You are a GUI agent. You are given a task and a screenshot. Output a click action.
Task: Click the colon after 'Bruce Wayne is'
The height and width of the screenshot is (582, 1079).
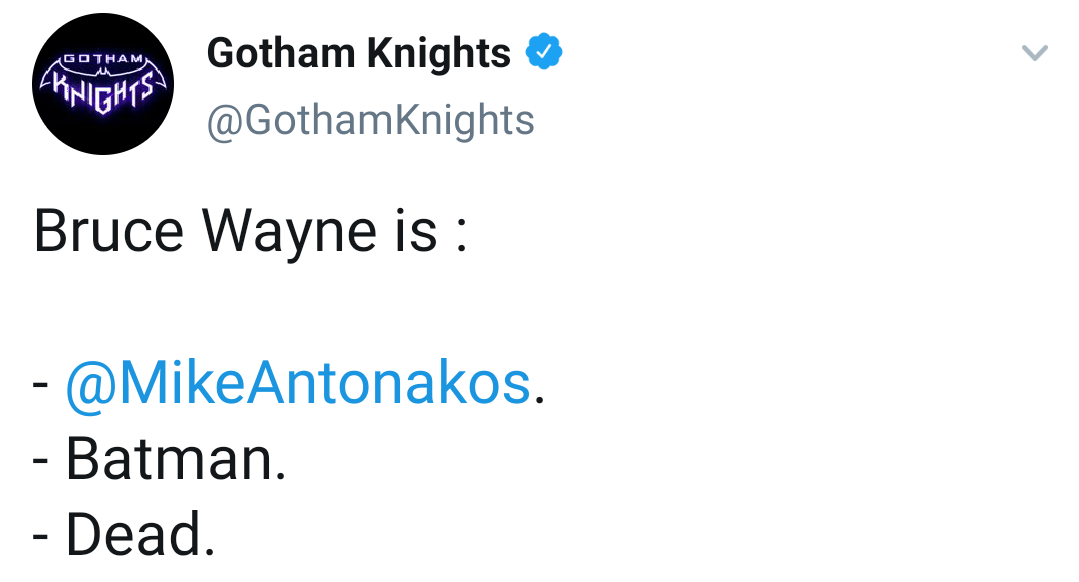click(x=461, y=235)
